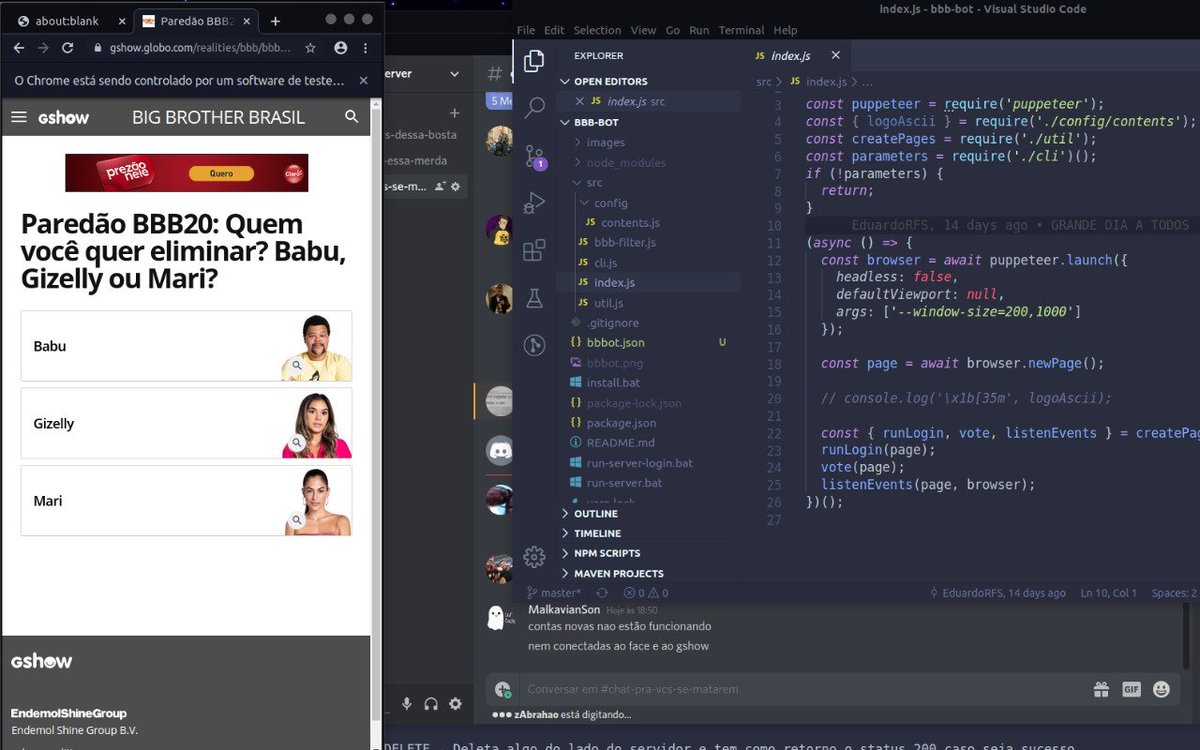The width and height of the screenshot is (1200, 750).
Task: Click search magnifier on gshow header
Action: [x=351, y=117]
